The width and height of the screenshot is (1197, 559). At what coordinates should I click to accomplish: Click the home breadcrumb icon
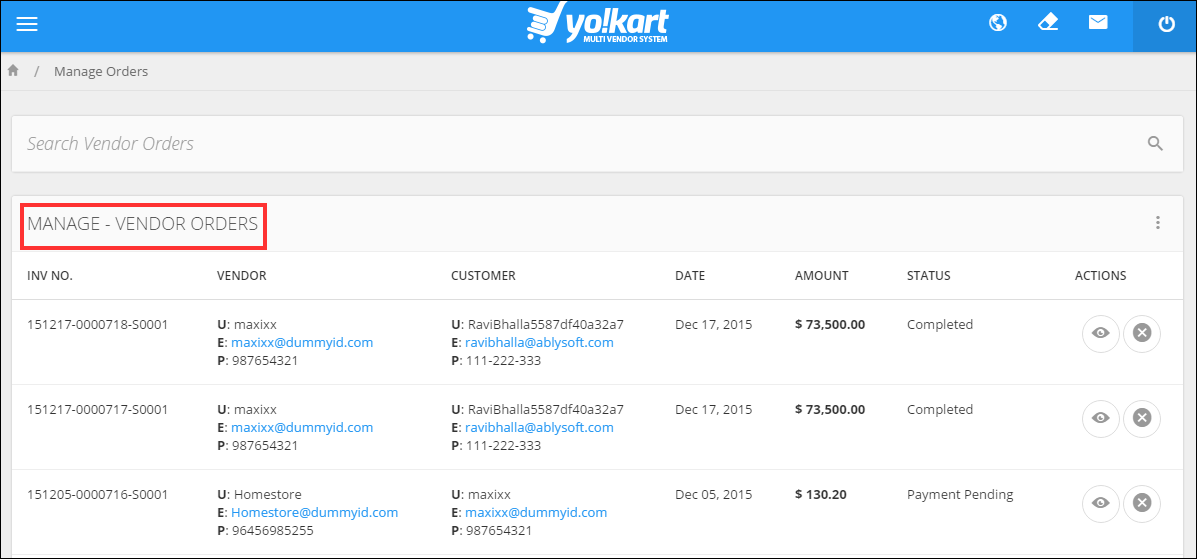point(13,71)
